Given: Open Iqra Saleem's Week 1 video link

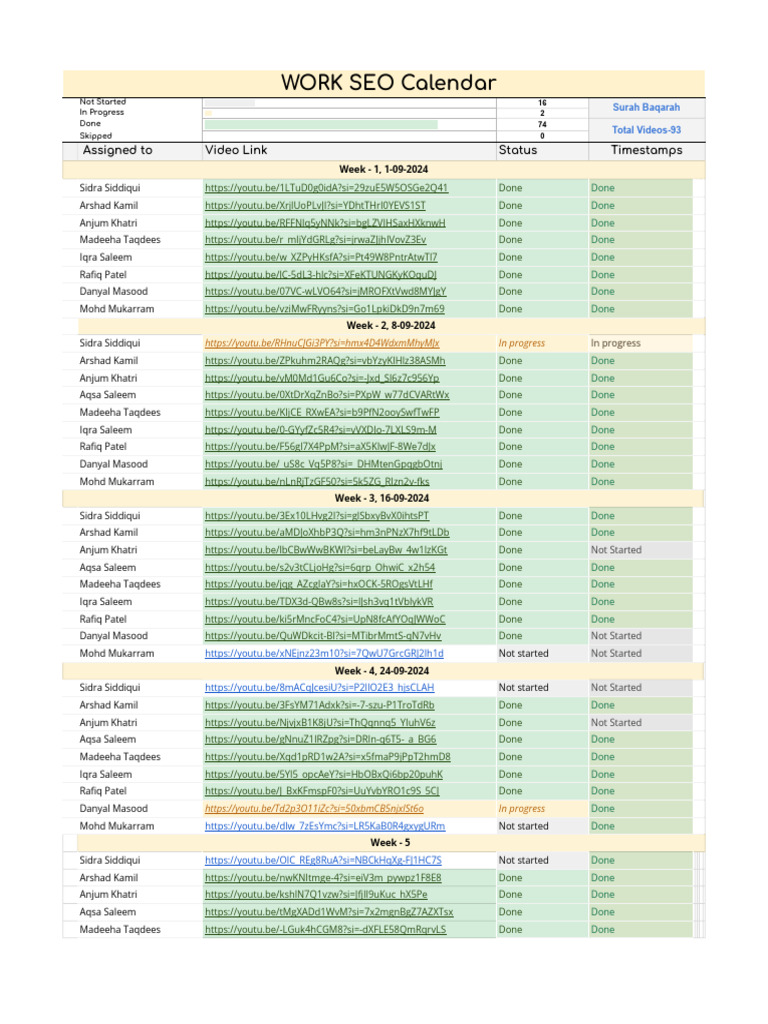Looking at the screenshot, I should tap(321, 257).
